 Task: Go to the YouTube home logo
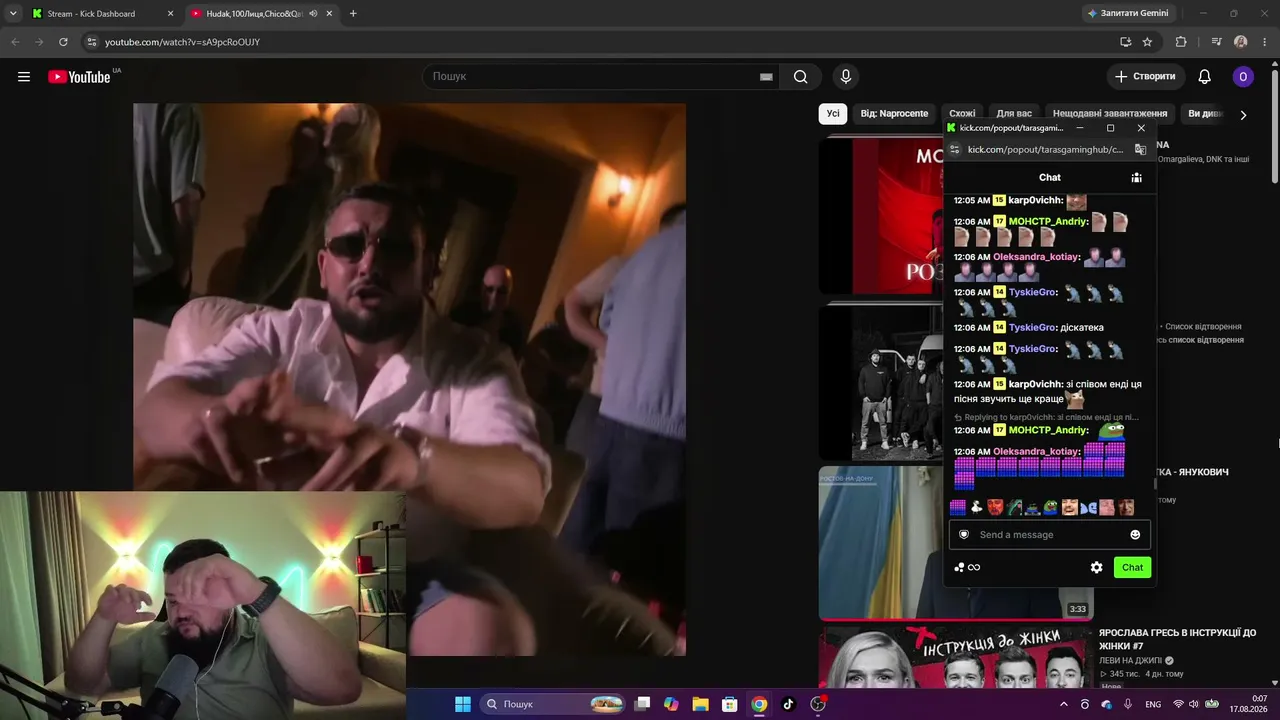point(79,77)
